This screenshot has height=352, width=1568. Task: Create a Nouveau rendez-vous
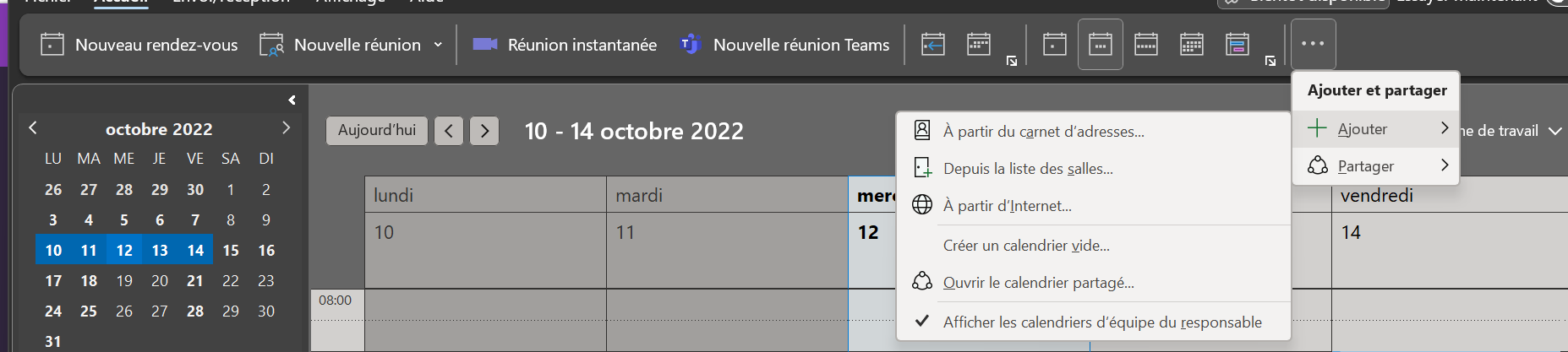[139, 45]
